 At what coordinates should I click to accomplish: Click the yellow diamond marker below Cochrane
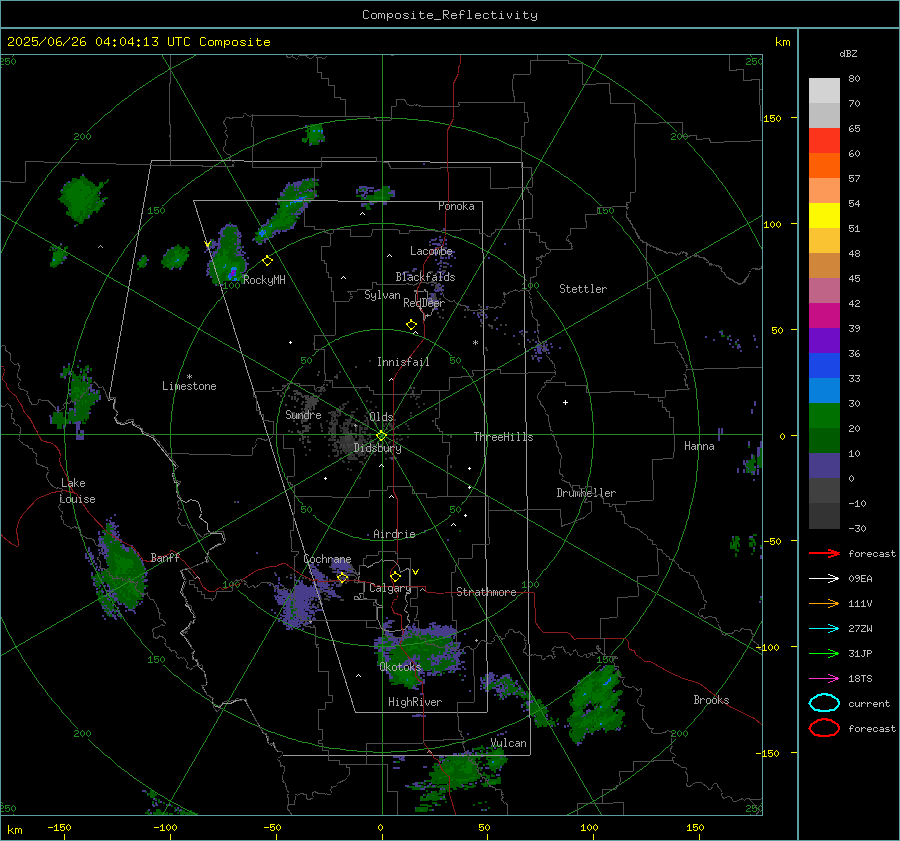(x=343, y=578)
